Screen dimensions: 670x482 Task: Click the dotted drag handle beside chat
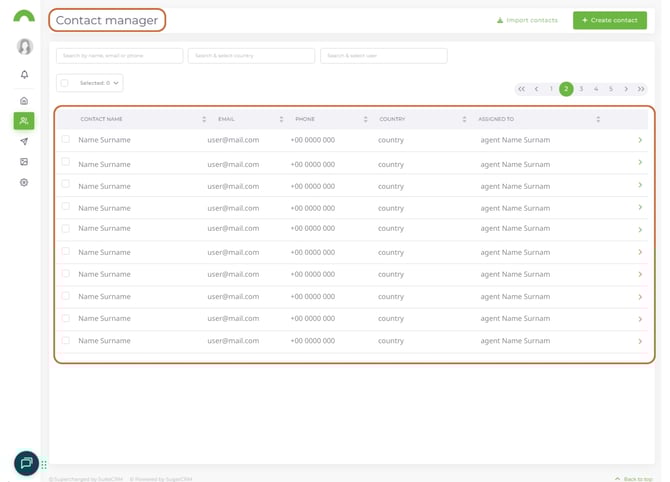44,465
